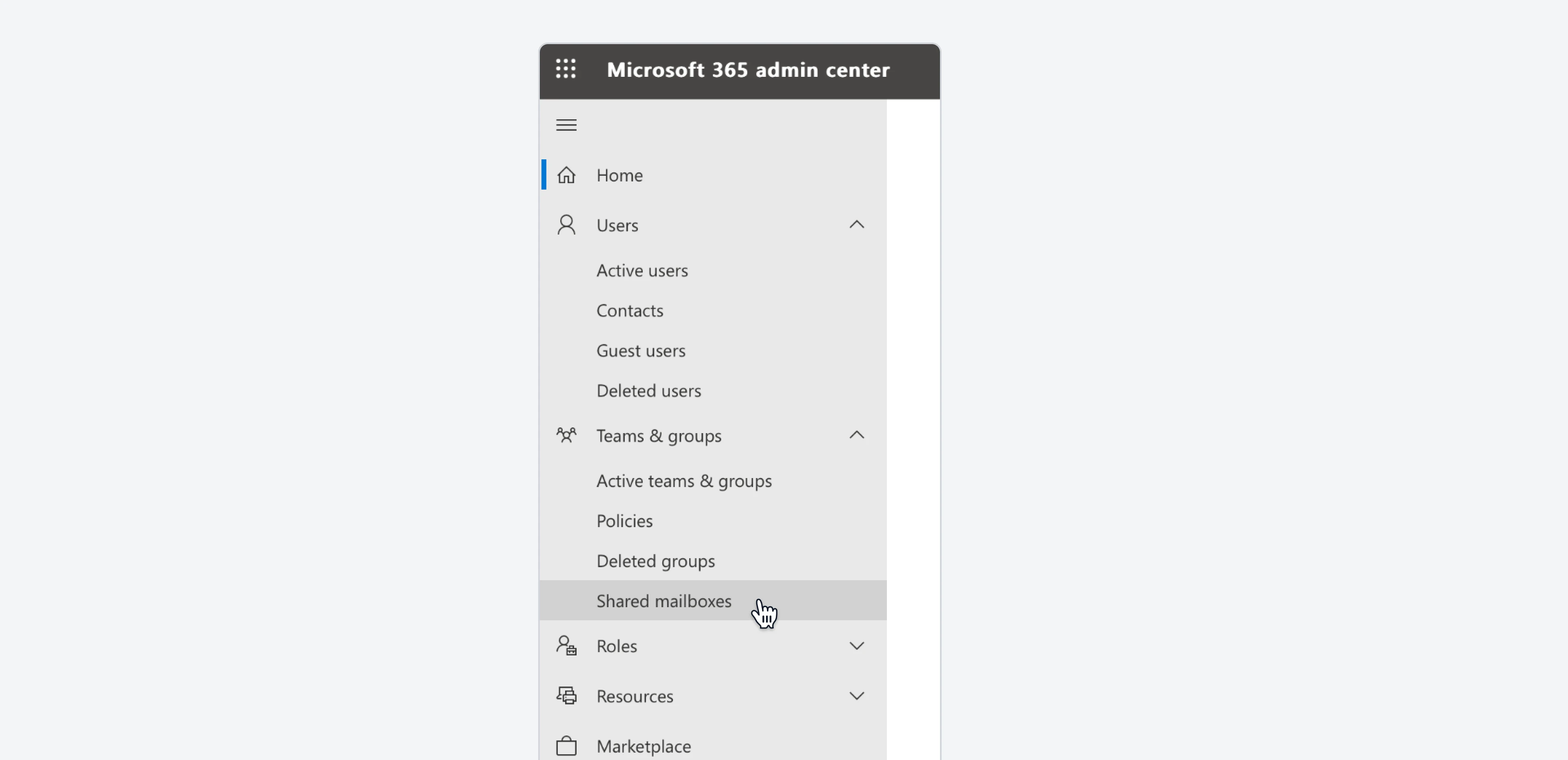Collapse navigation with the hamburger menu icon
Viewport: 1568px width, 760px height.
566,125
